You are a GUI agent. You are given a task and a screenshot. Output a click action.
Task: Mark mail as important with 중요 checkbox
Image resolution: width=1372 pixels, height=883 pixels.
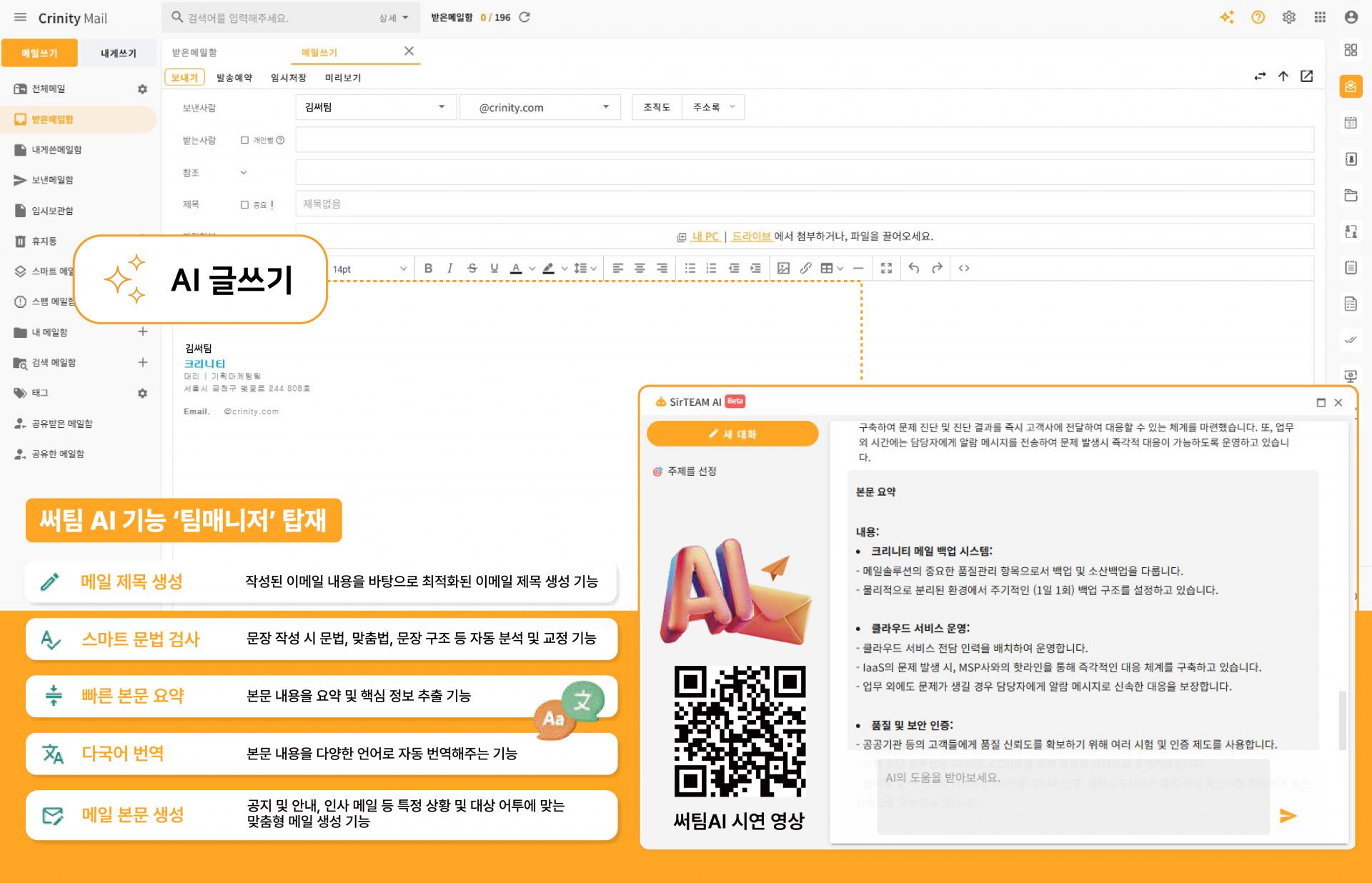tap(244, 204)
